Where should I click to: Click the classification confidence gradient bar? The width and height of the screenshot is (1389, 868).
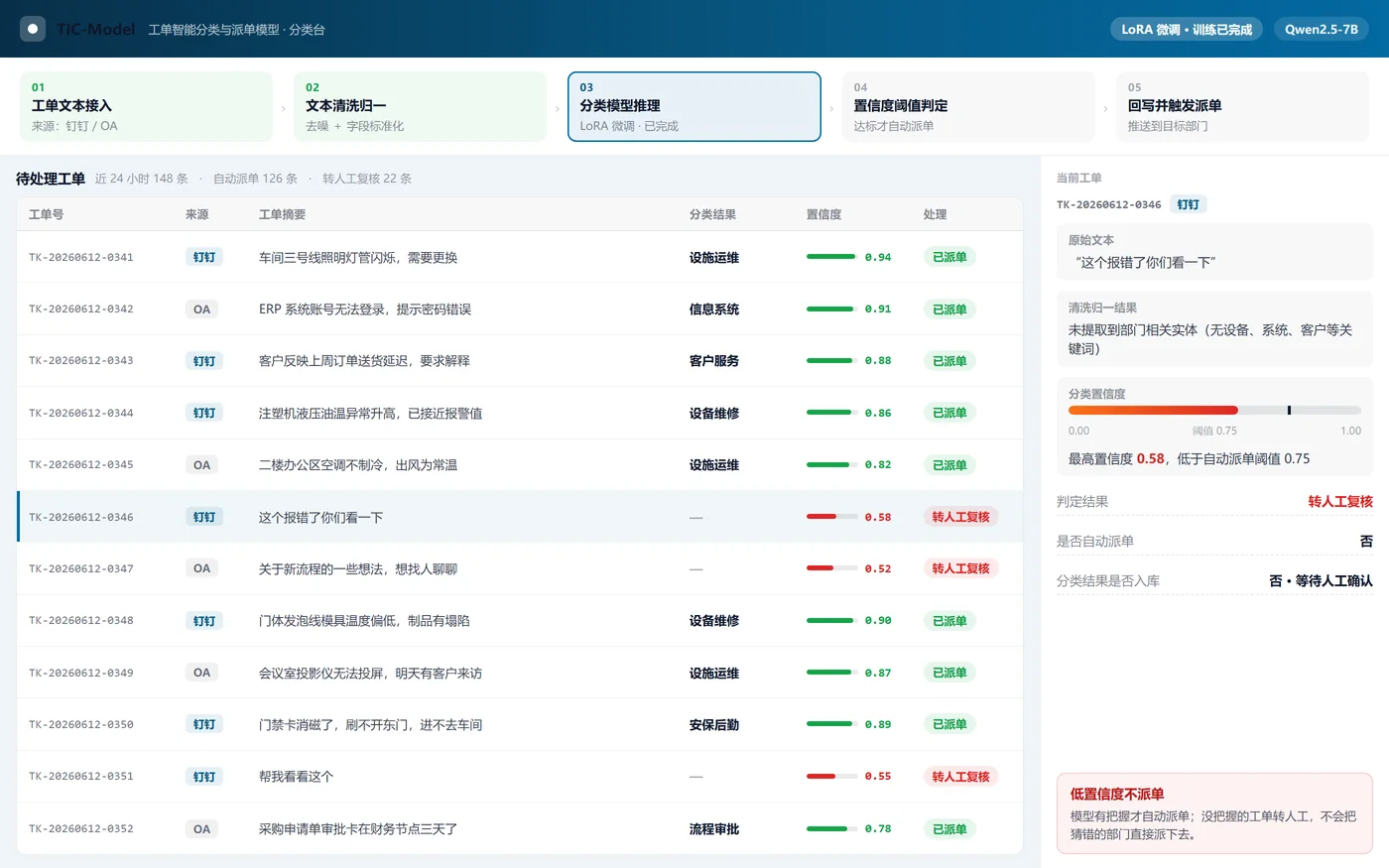[x=1214, y=410]
